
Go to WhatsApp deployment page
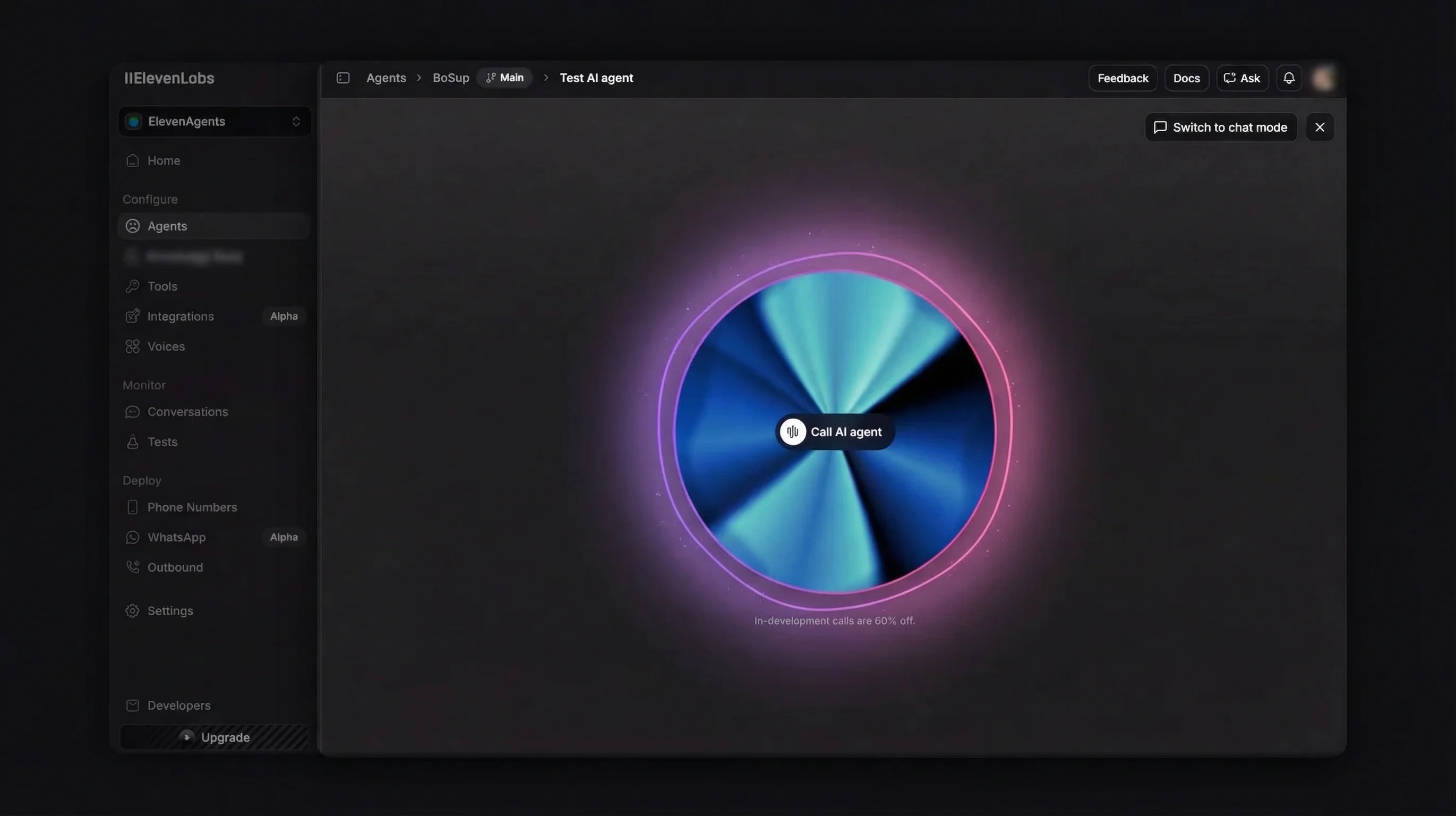click(x=176, y=537)
